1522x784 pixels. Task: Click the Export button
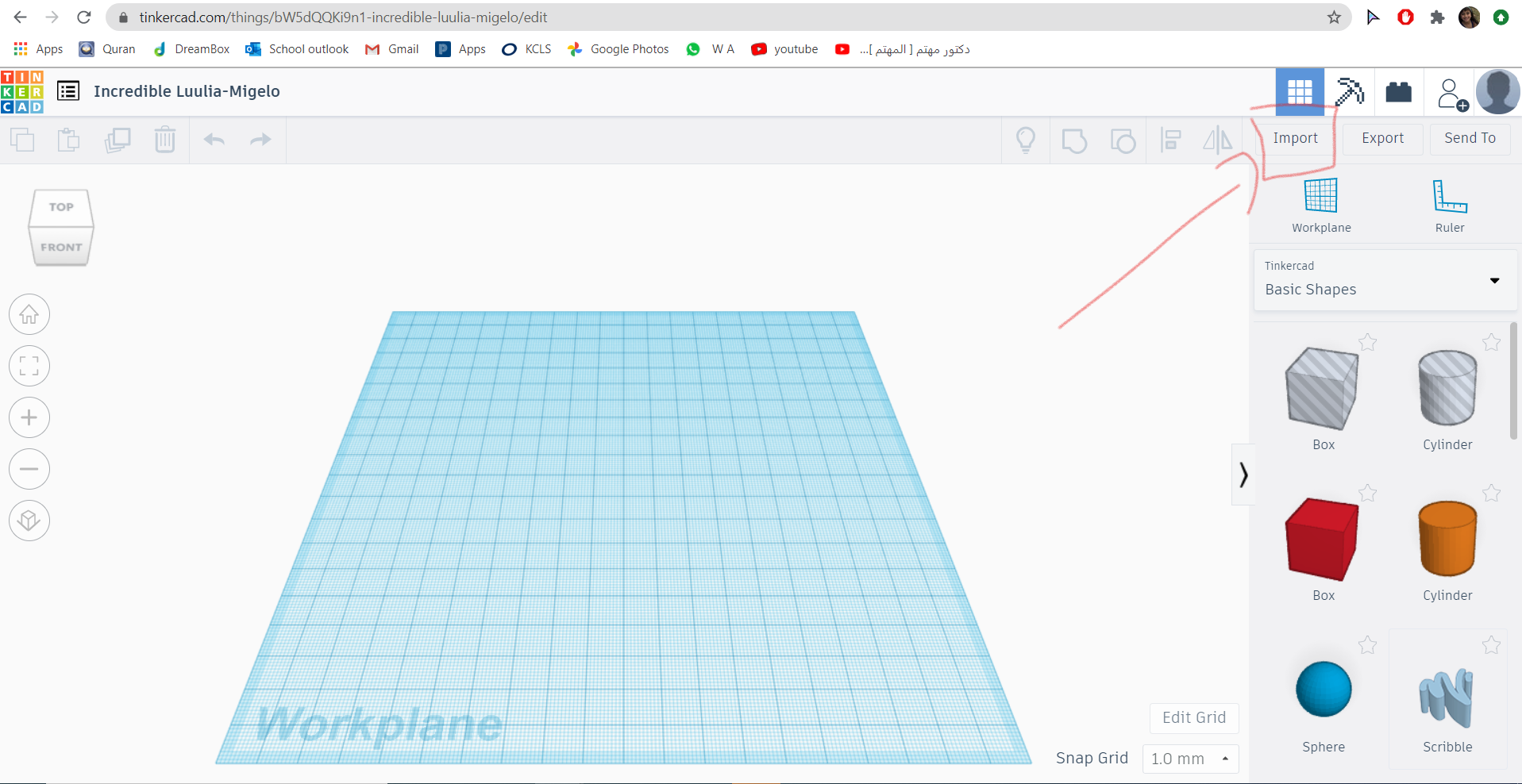[x=1382, y=138]
